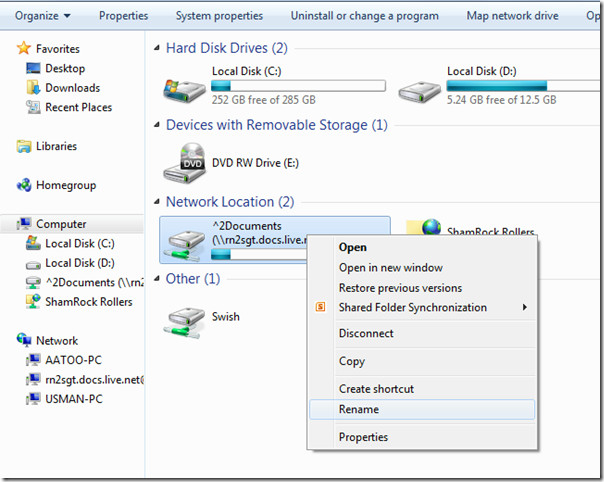The image size is (604, 482).
Task: Click the Local Disk (D:) drive icon
Action: click(420, 87)
